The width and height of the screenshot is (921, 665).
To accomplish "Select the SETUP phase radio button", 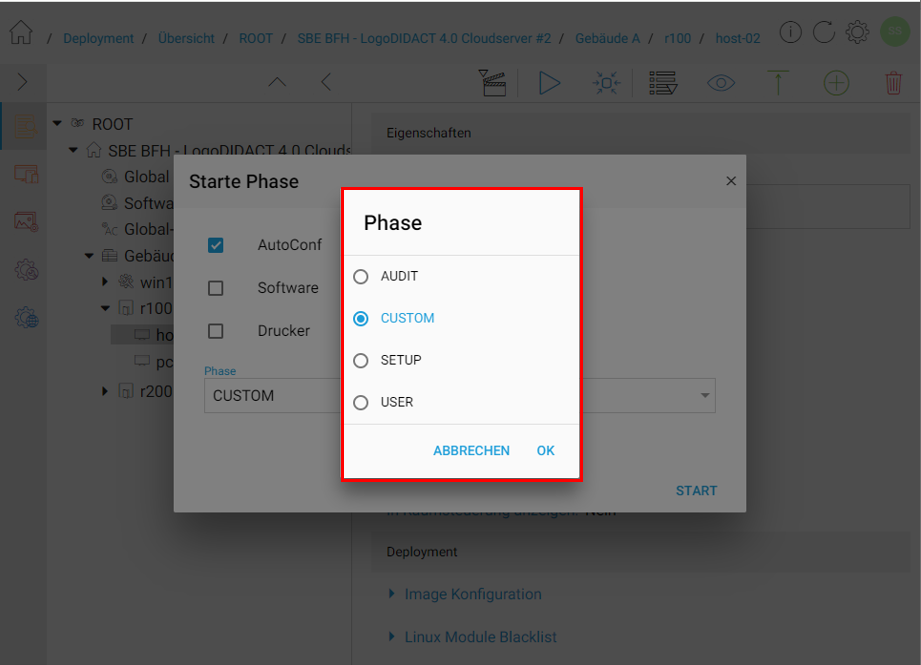I will pyautogui.click(x=361, y=360).
